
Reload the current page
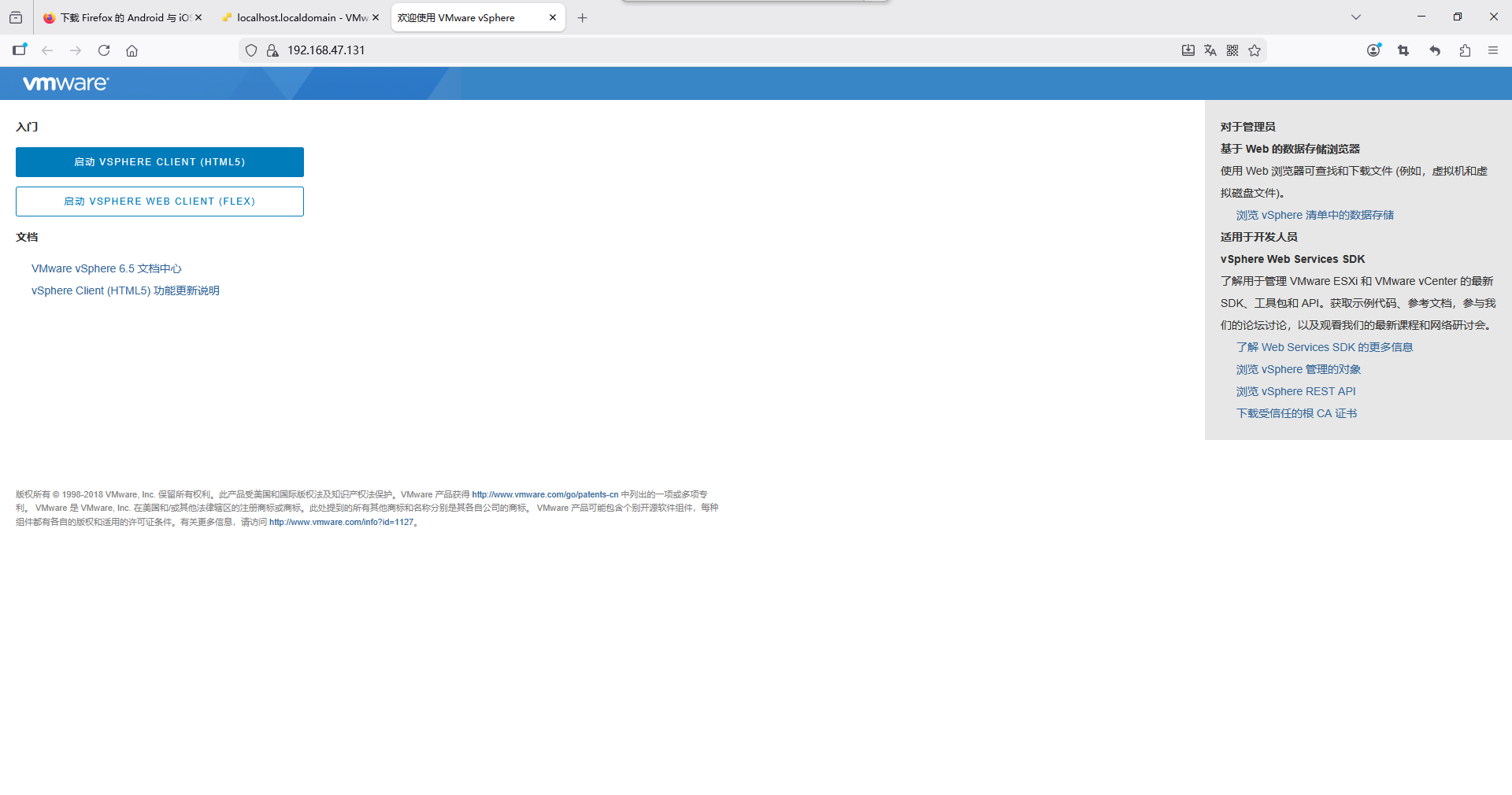(x=104, y=50)
